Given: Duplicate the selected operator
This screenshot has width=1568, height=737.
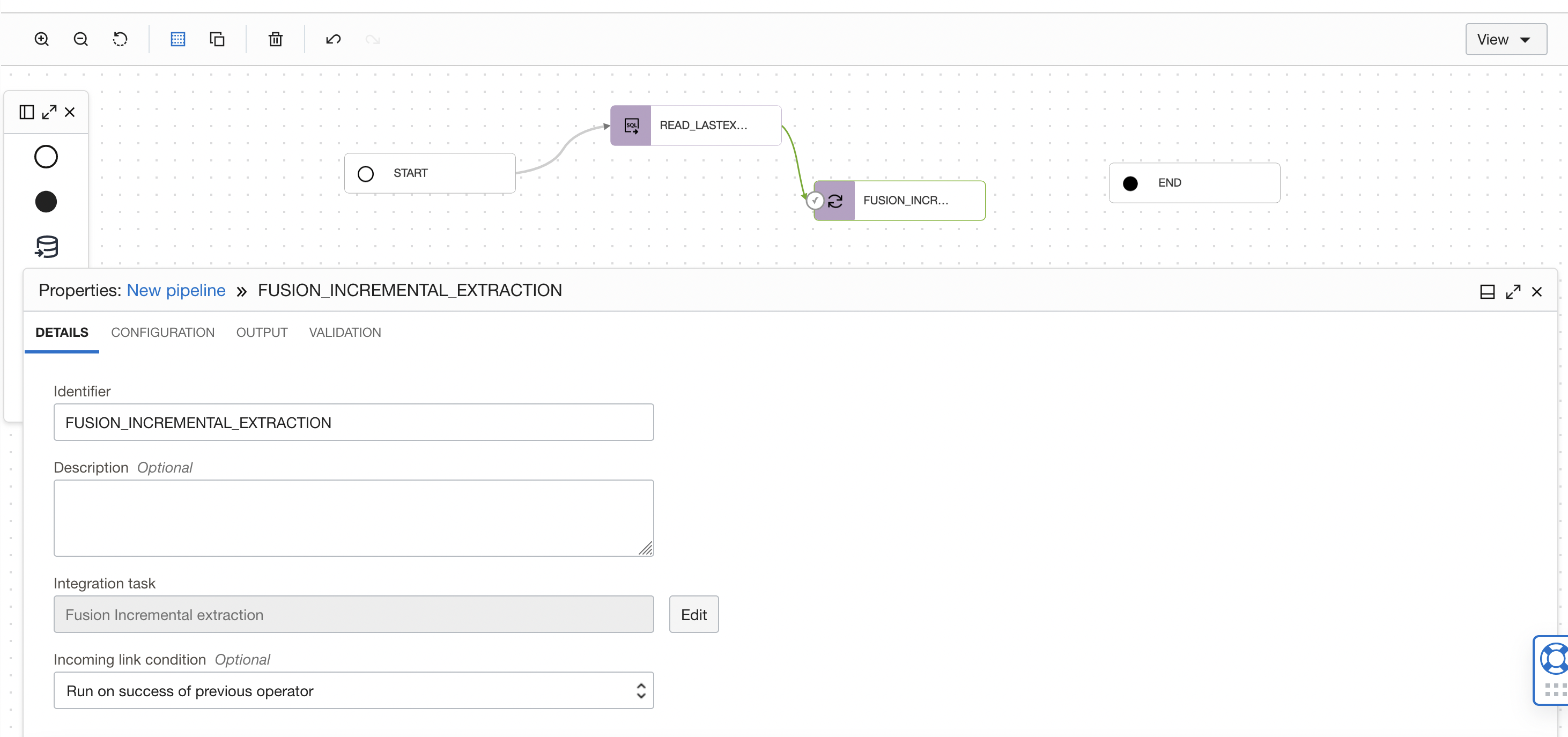Looking at the screenshot, I should tap(217, 39).
